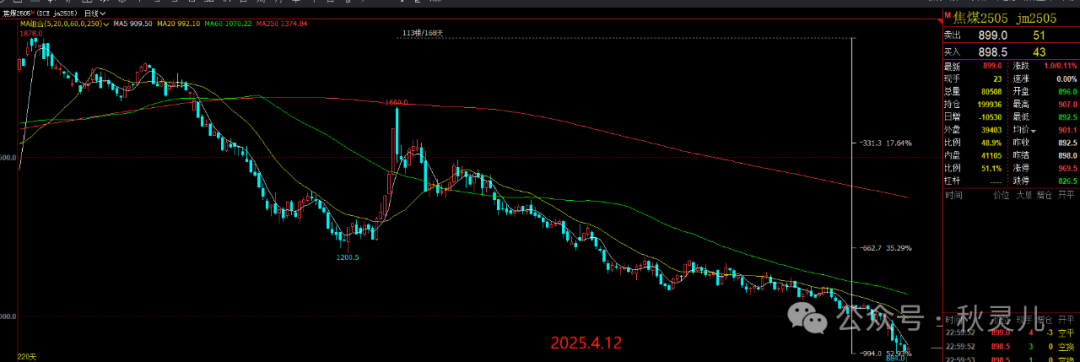
Task: Click the 最高 value 907.0
Action: (x=1067, y=105)
